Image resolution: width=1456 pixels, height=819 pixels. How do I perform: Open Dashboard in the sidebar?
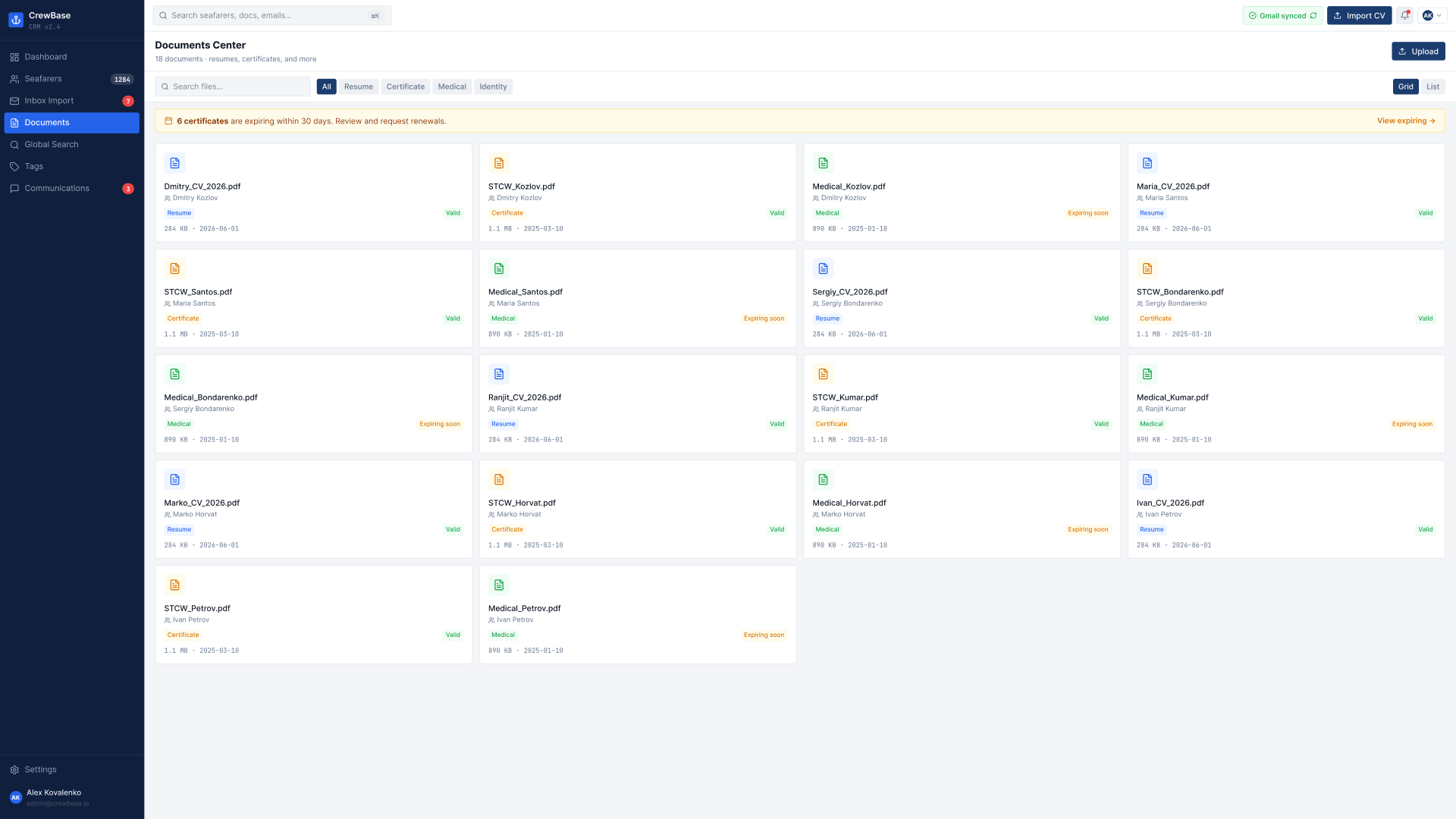tap(72, 57)
